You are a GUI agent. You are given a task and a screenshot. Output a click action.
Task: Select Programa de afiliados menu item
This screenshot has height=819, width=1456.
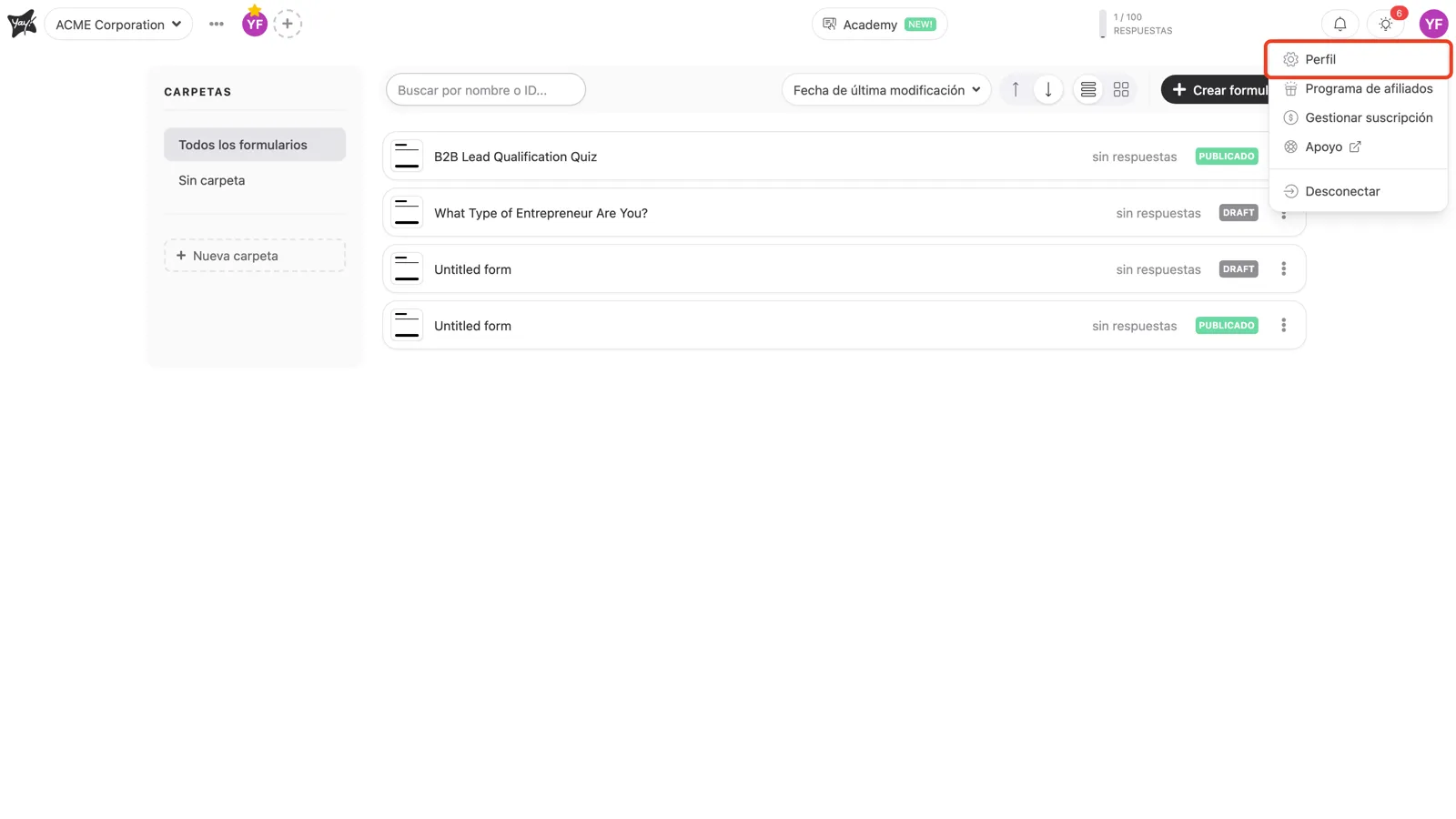[1358, 88]
